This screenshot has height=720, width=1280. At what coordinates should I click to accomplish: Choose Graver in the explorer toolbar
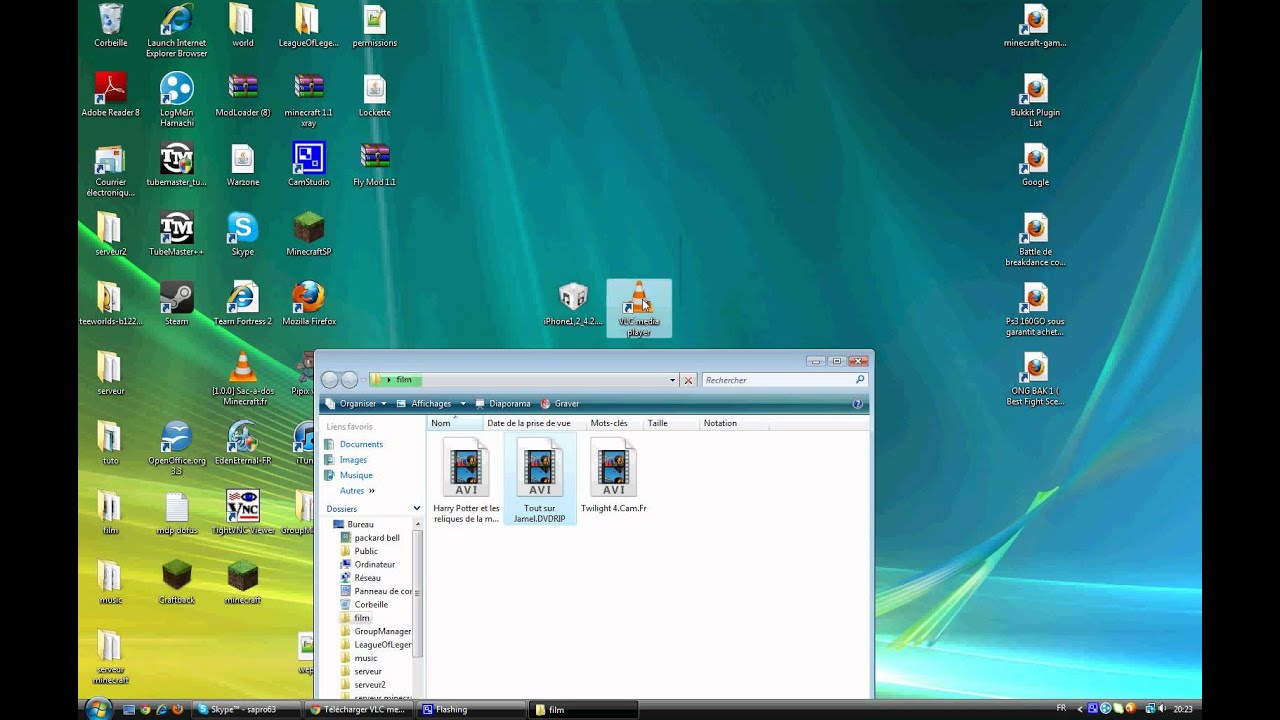[x=560, y=404]
